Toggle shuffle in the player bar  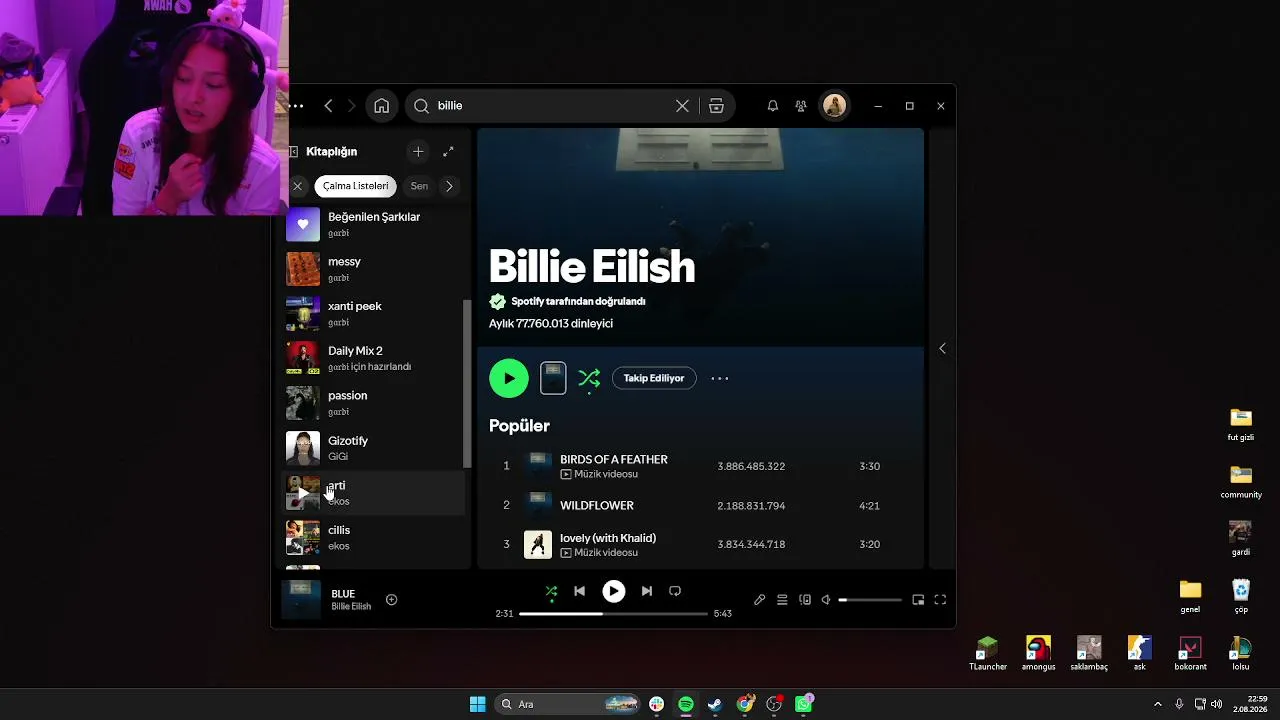point(551,591)
